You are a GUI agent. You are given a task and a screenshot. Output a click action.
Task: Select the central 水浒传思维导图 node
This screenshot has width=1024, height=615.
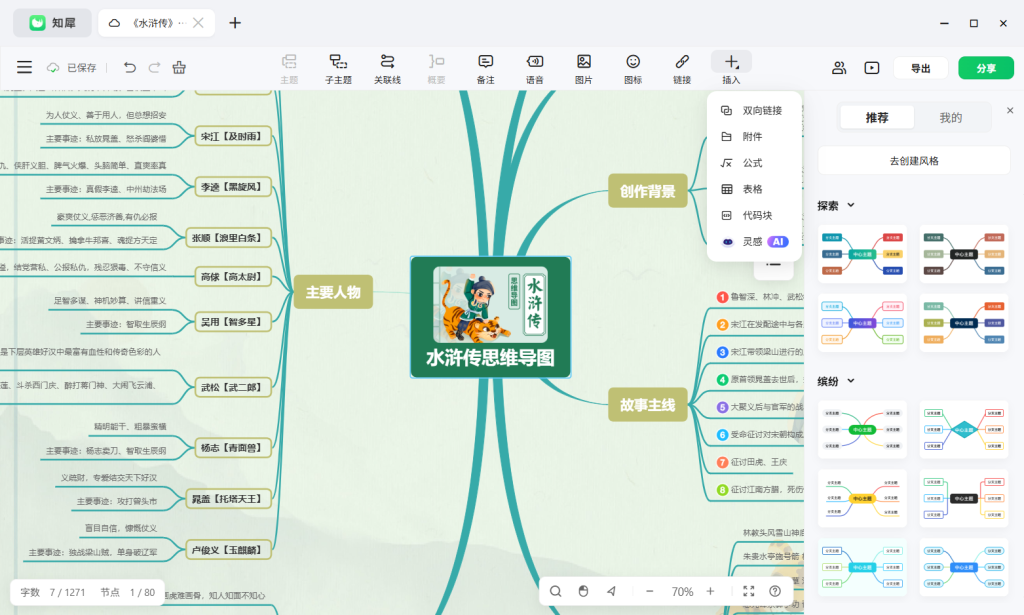pos(490,317)
